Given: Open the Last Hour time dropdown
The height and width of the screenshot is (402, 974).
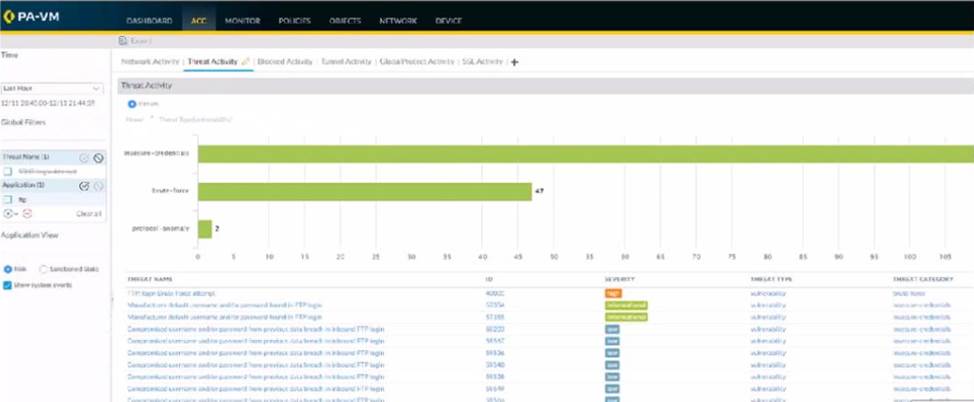Looking at the screenshot, I should [x=52, y=88].
